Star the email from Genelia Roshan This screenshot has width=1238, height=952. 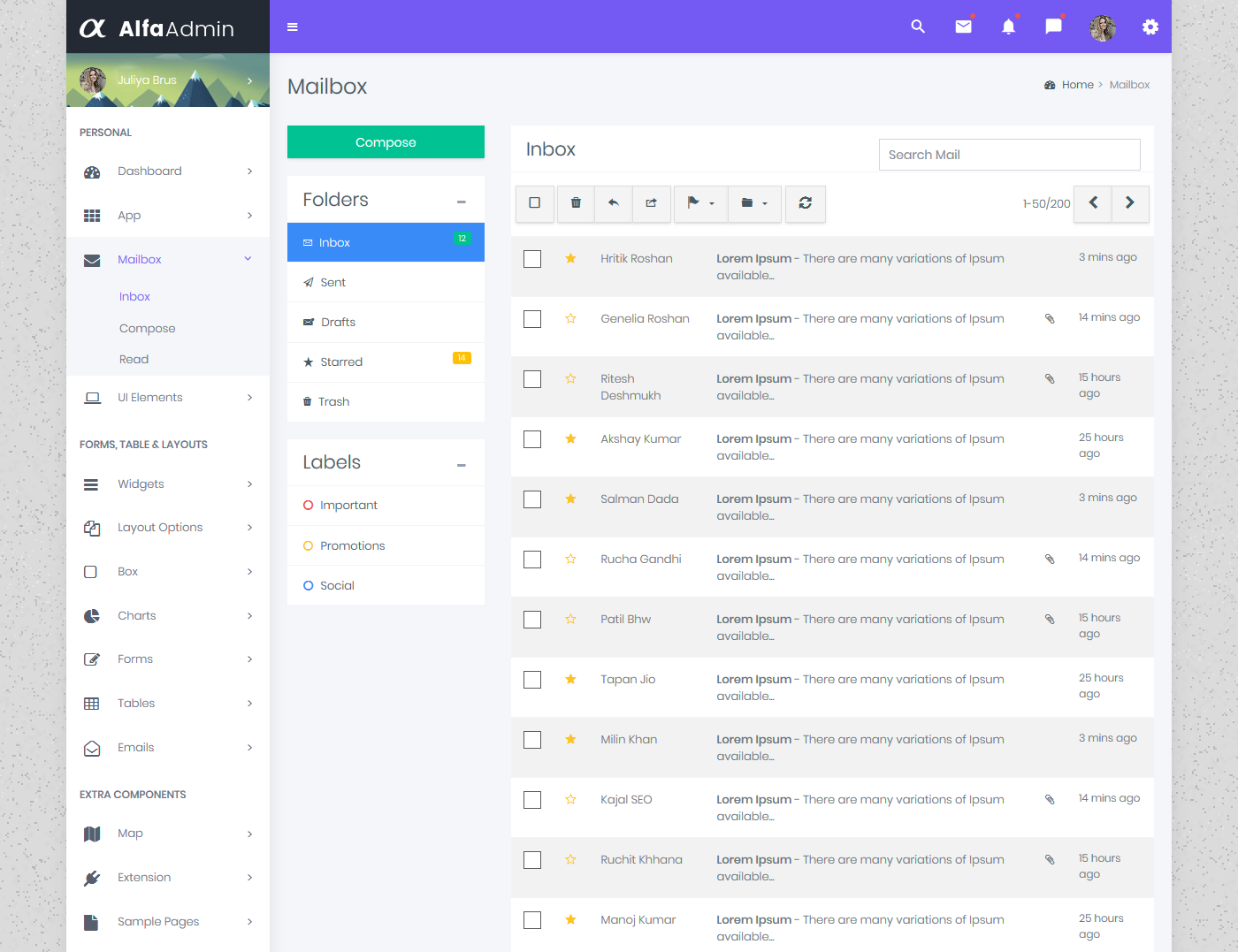571,319
